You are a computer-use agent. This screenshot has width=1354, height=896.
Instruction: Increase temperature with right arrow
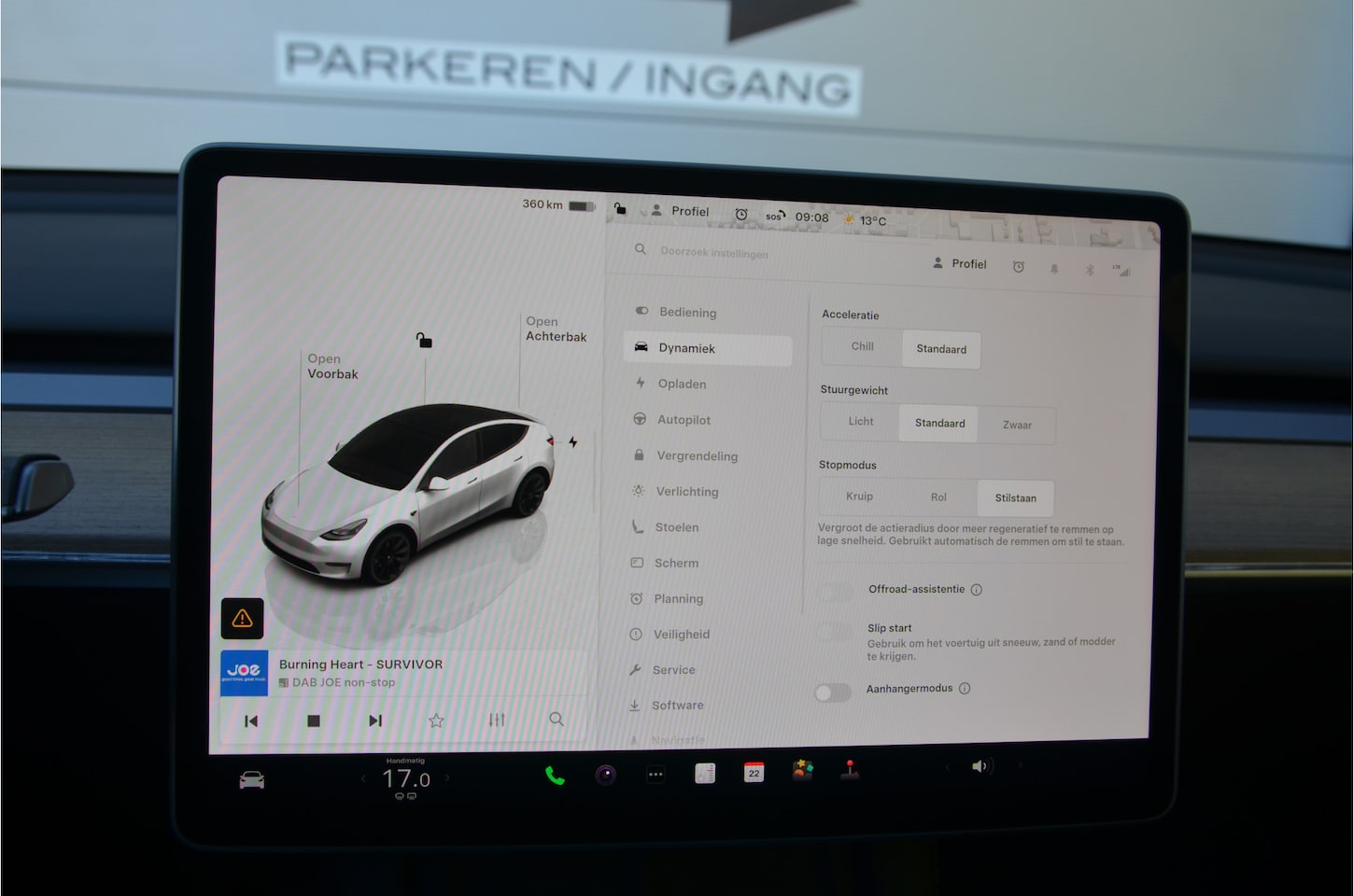[x=447, y=777]
